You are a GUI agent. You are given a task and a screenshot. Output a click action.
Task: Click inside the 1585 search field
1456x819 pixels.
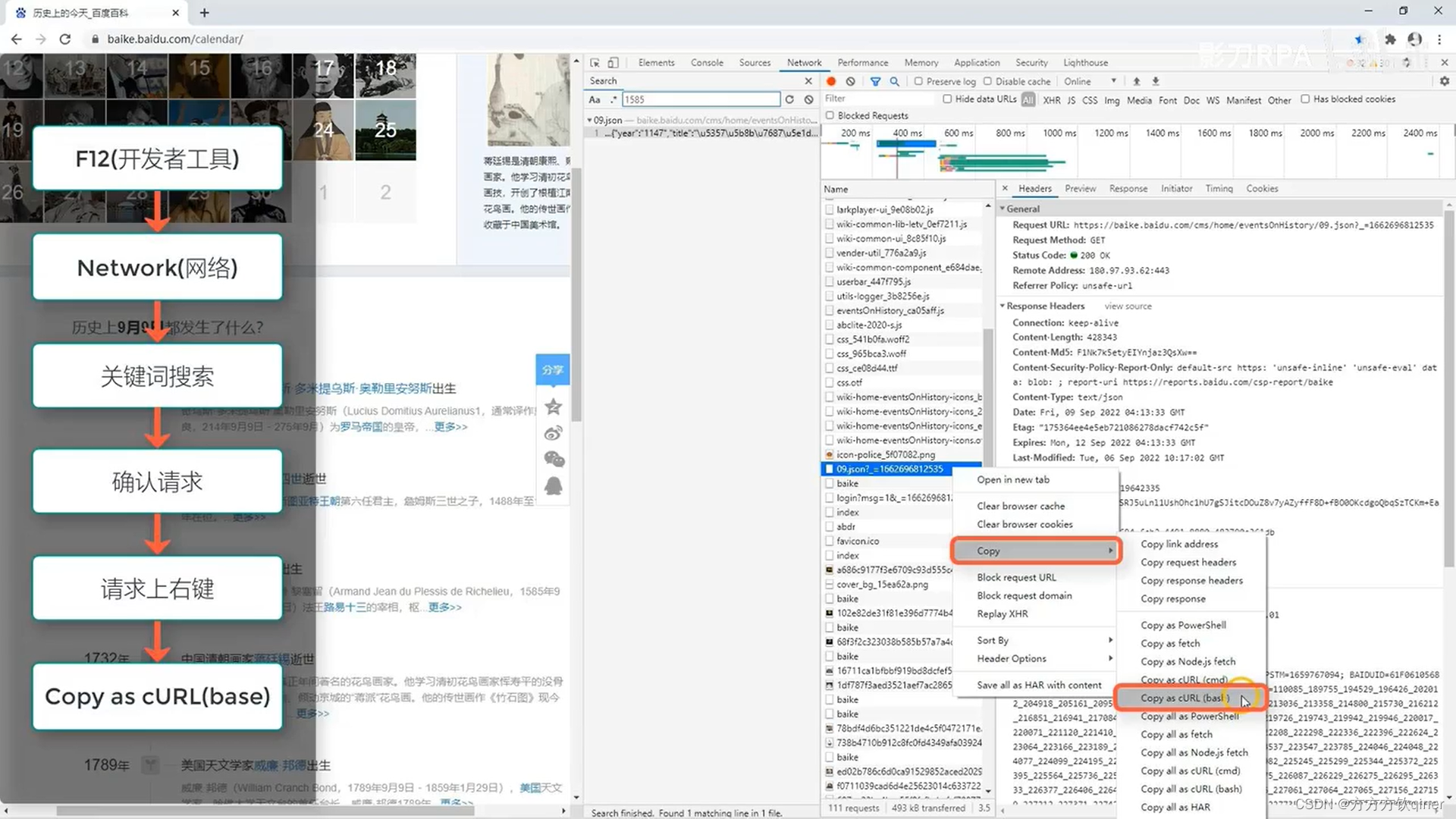pos(701,99)
